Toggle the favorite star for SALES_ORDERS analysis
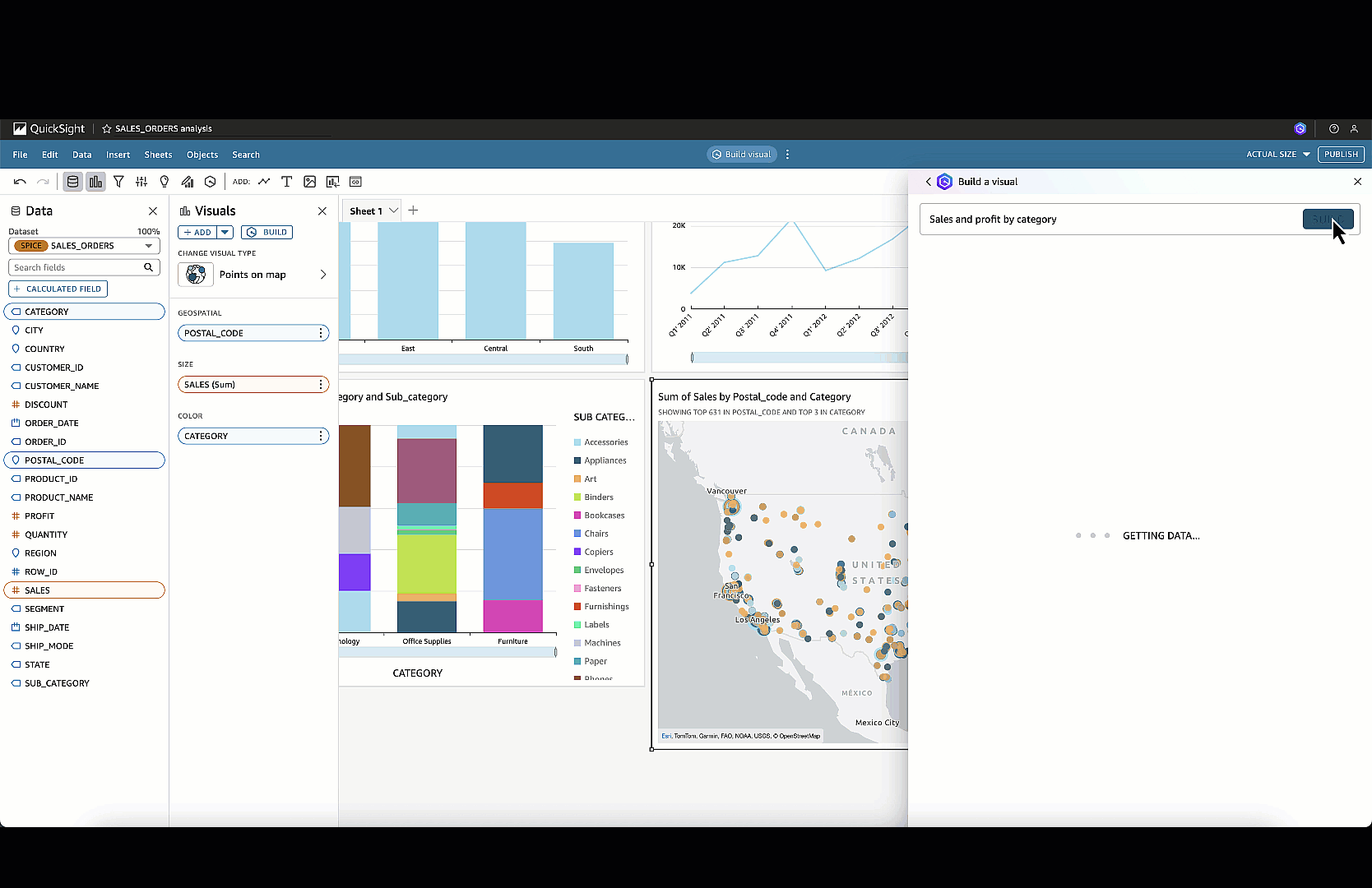The height and width of the screenshot is (888, 1372). pos(106,129)
